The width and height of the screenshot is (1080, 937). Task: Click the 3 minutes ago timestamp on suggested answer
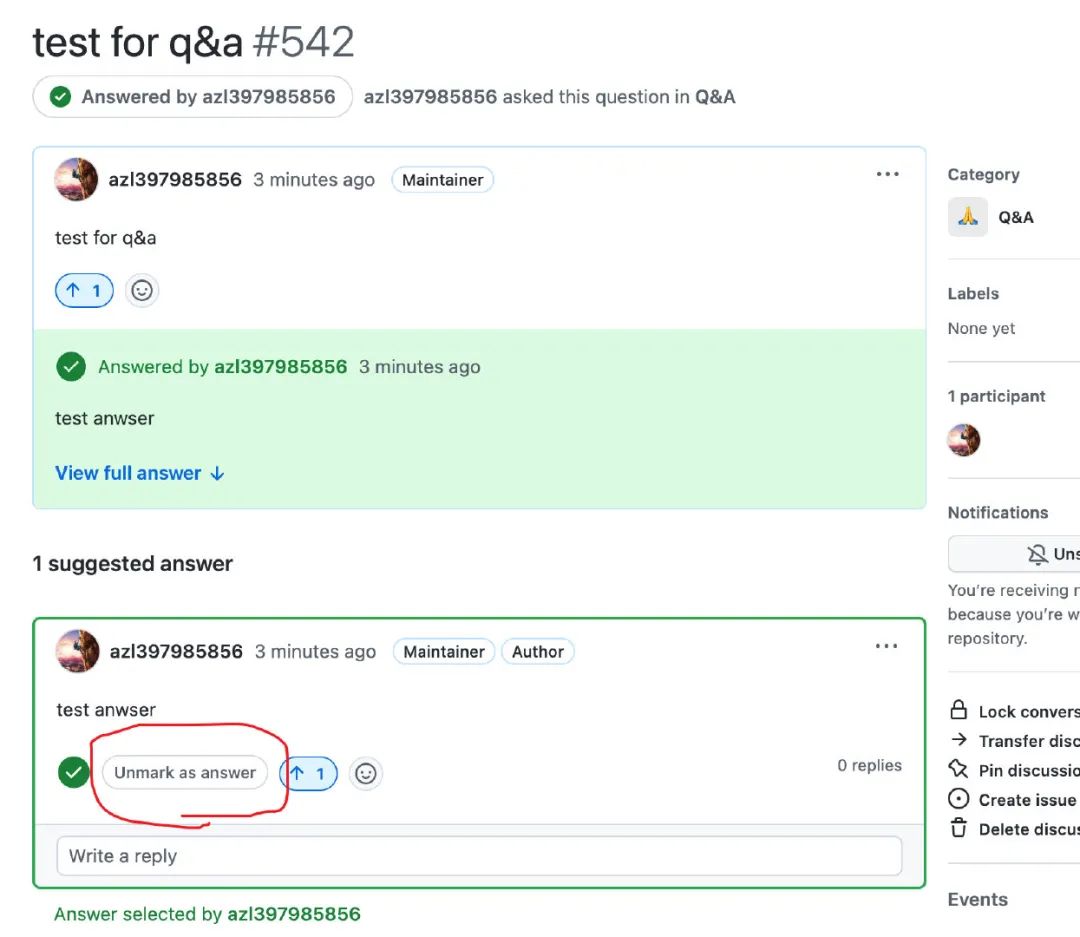pos(315,652)
